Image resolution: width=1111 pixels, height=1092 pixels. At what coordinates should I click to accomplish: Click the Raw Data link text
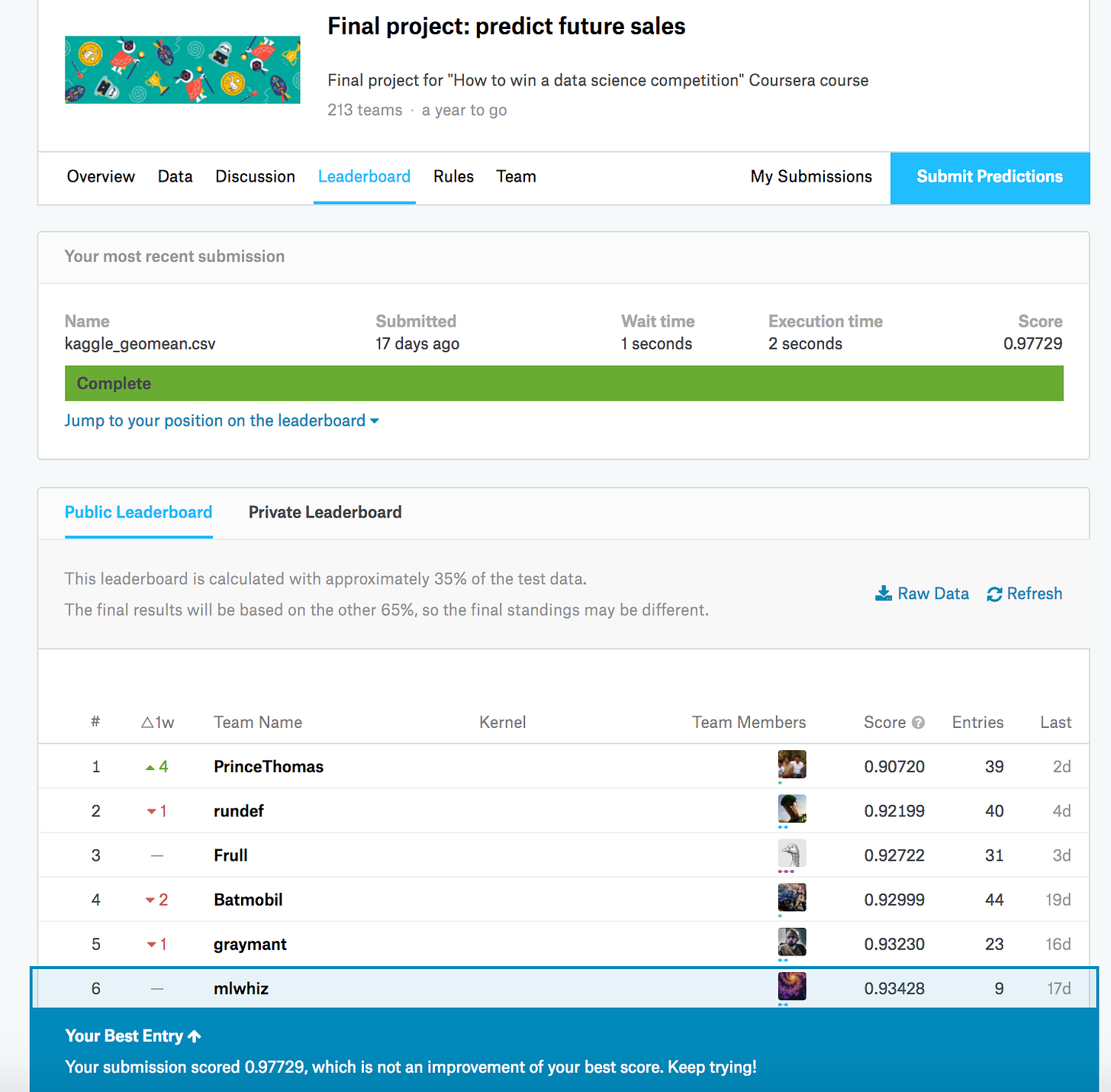pos(933,594)
